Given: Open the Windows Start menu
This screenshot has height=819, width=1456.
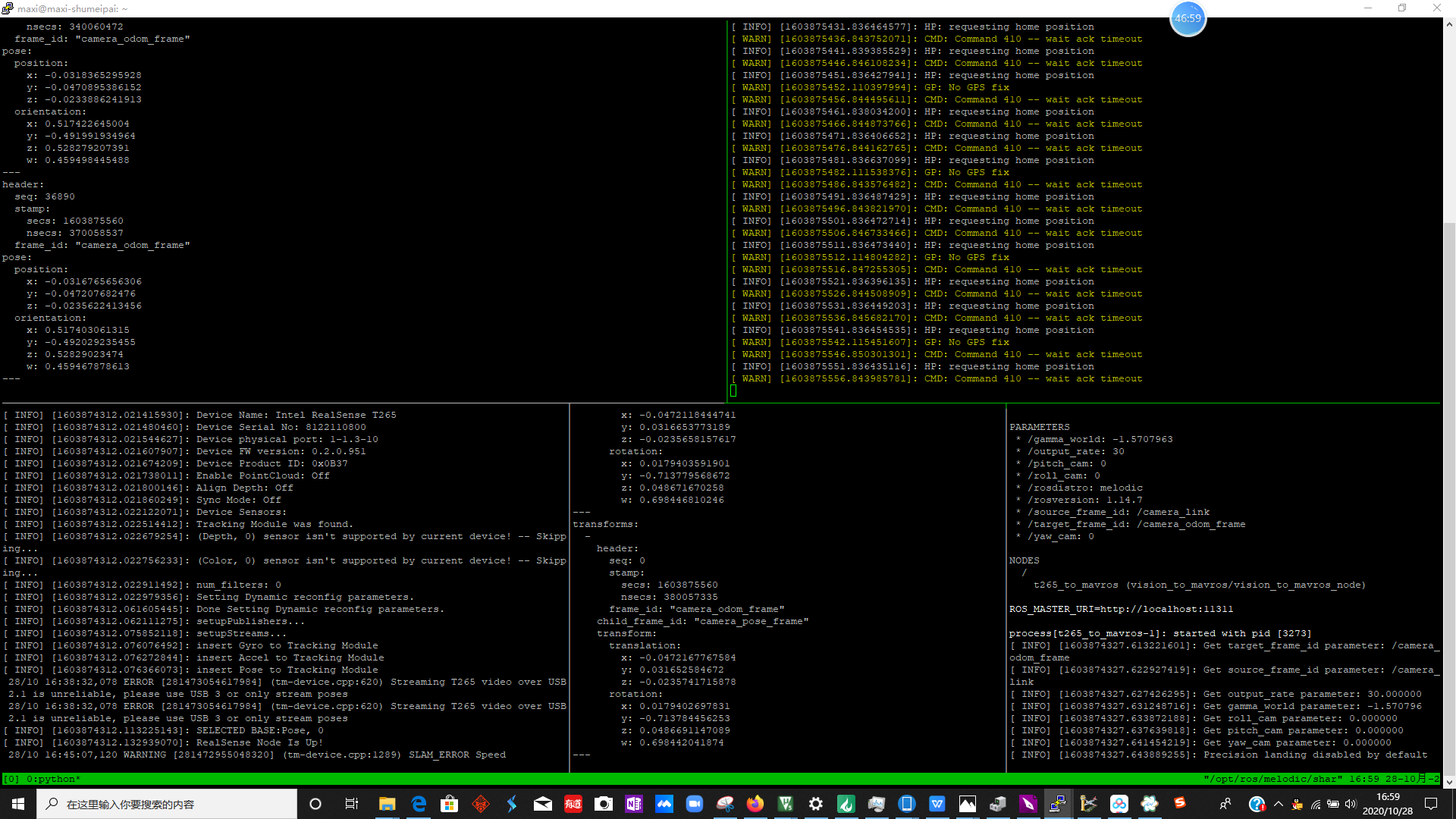Looking at the screenshot, I should [18, 804].
